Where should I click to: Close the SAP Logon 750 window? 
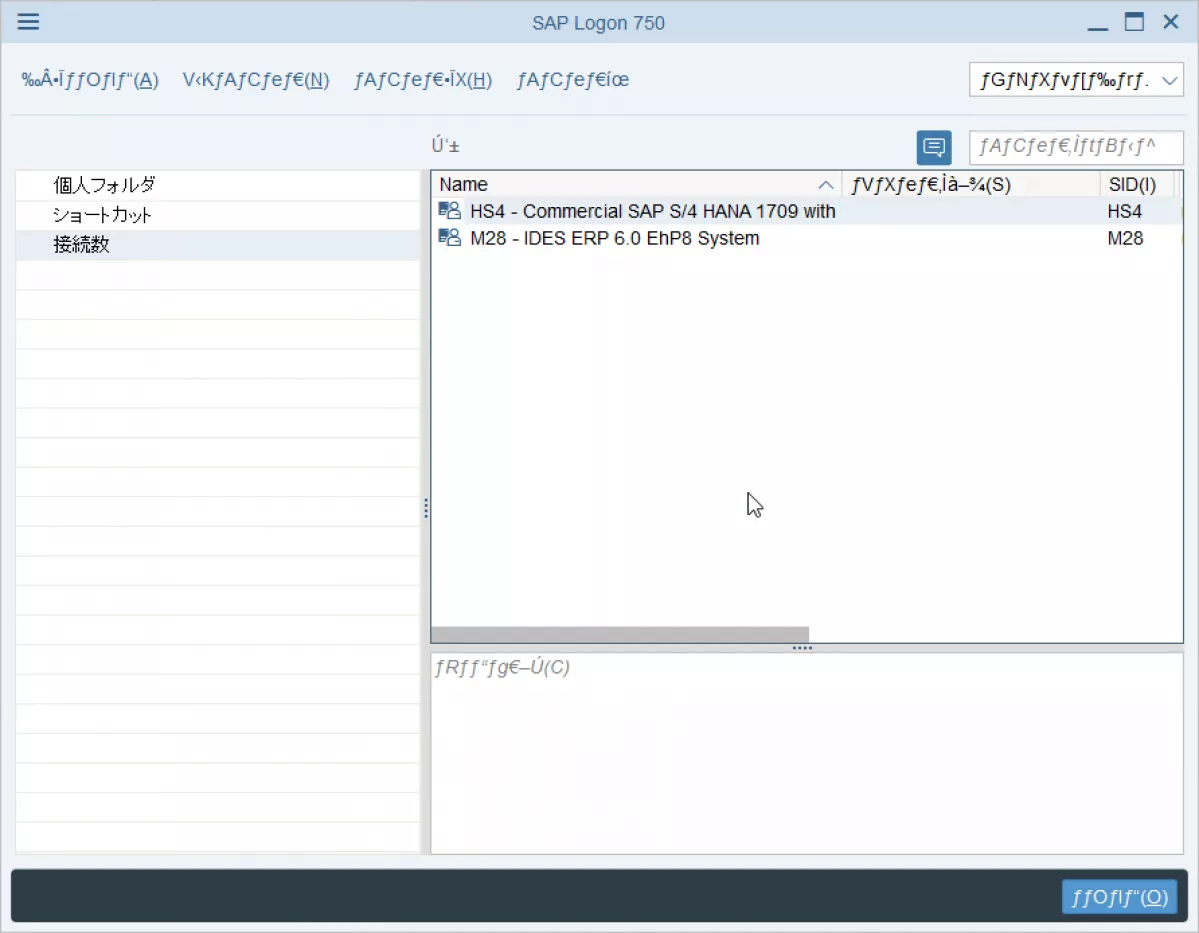pos(1171,21)
